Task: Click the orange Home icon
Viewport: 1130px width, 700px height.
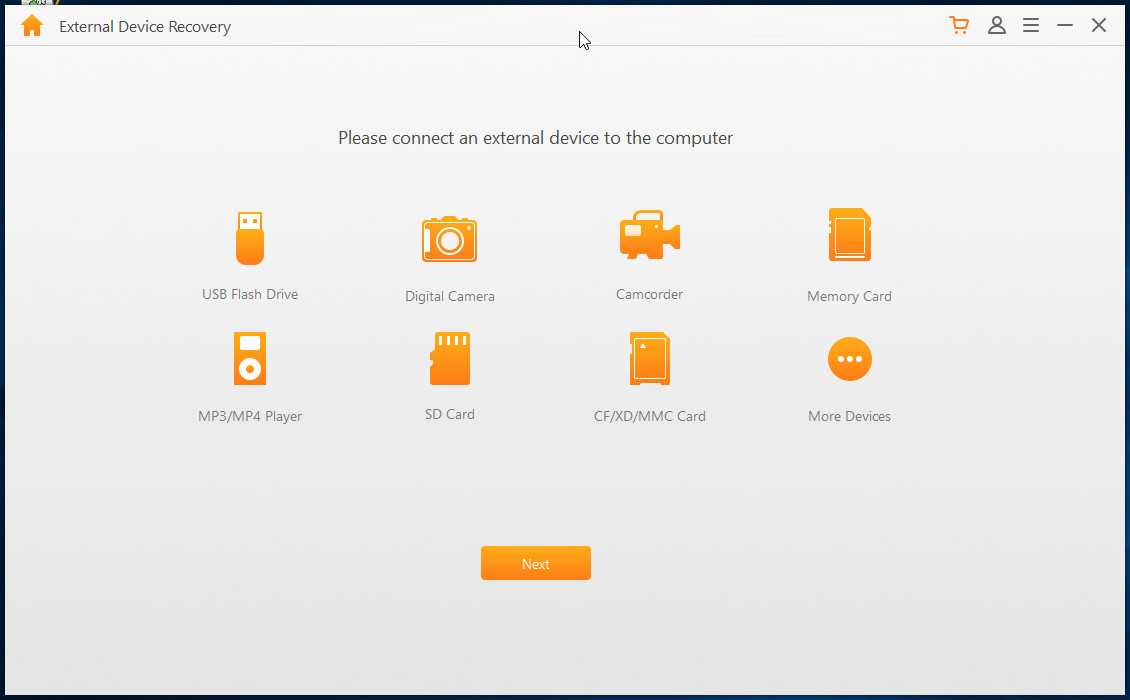Action: [x=32, y=26]
